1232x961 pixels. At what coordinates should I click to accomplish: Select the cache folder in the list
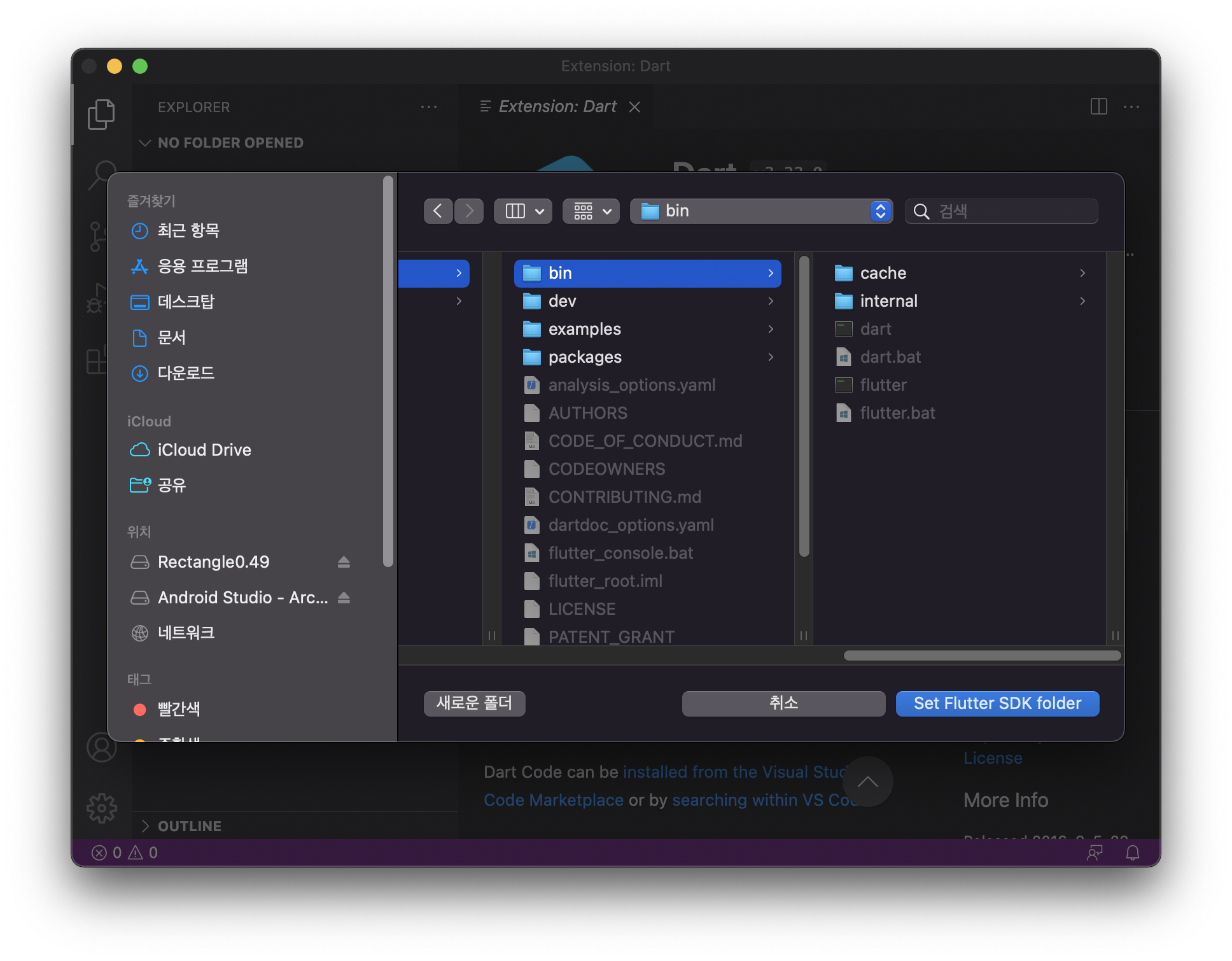point(883,273)
